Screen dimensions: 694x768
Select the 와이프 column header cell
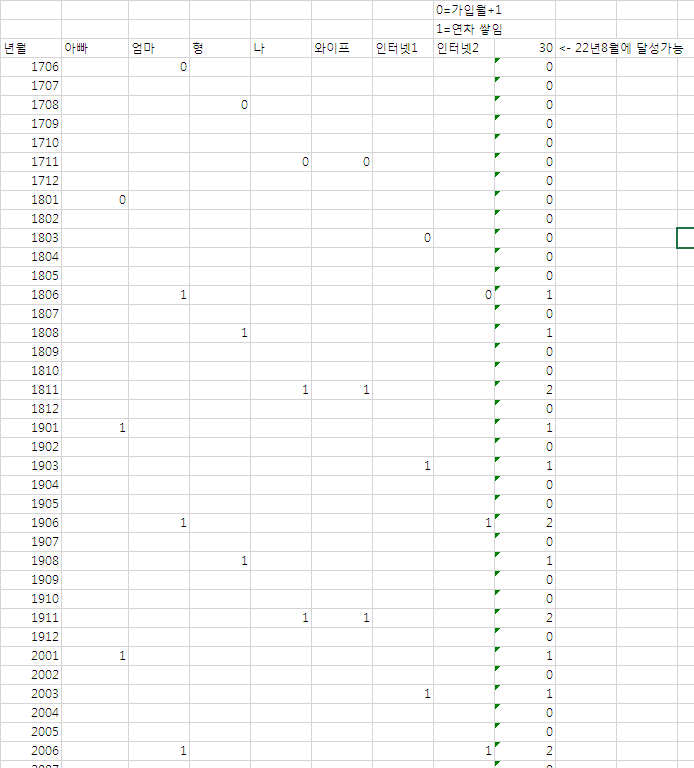tap(341, 48)
